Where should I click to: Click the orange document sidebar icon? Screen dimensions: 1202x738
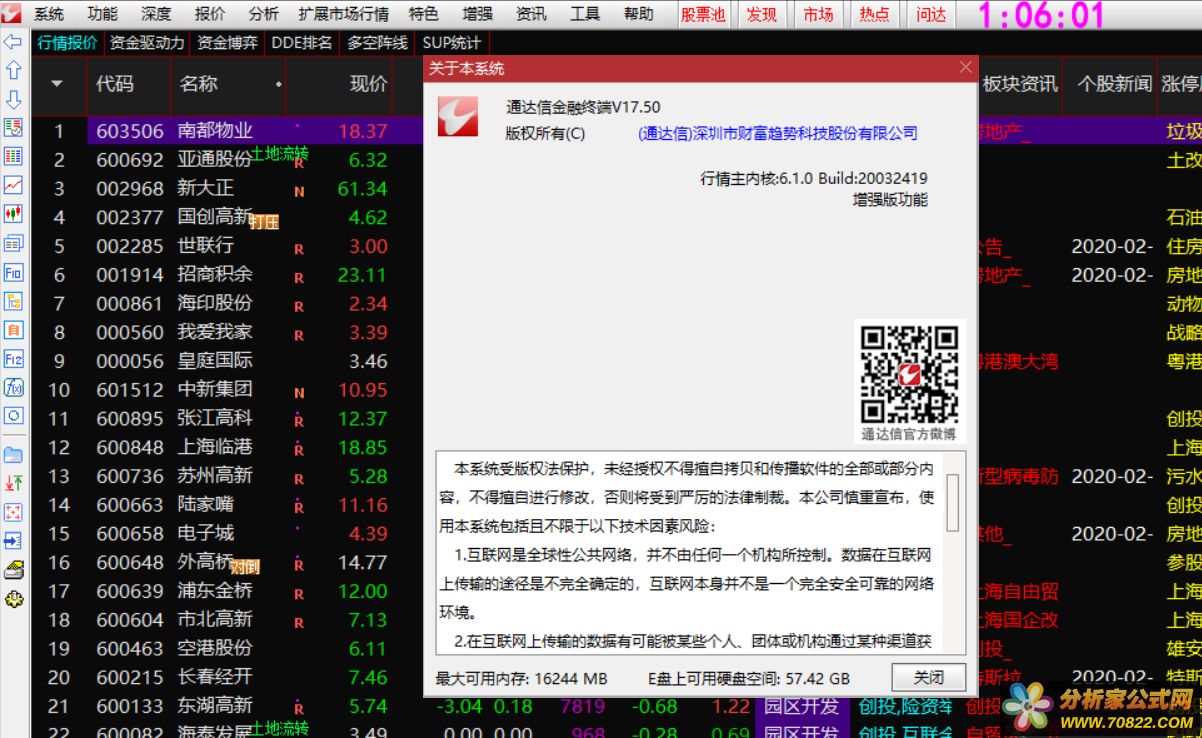point(13,329)
